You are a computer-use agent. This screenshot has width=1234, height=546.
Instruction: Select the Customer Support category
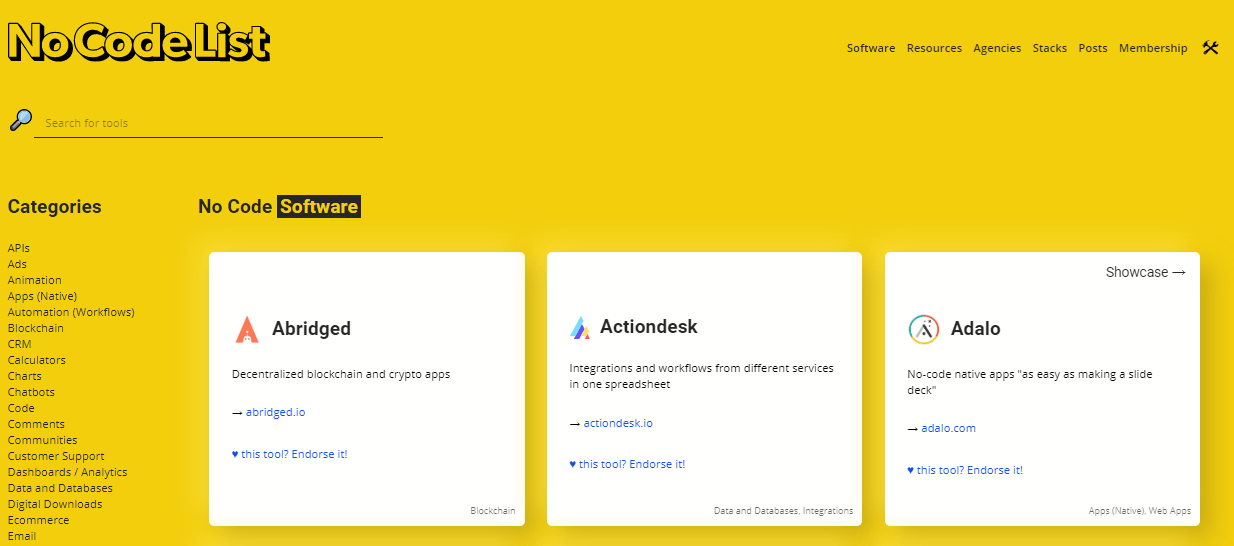pos(56,456)
